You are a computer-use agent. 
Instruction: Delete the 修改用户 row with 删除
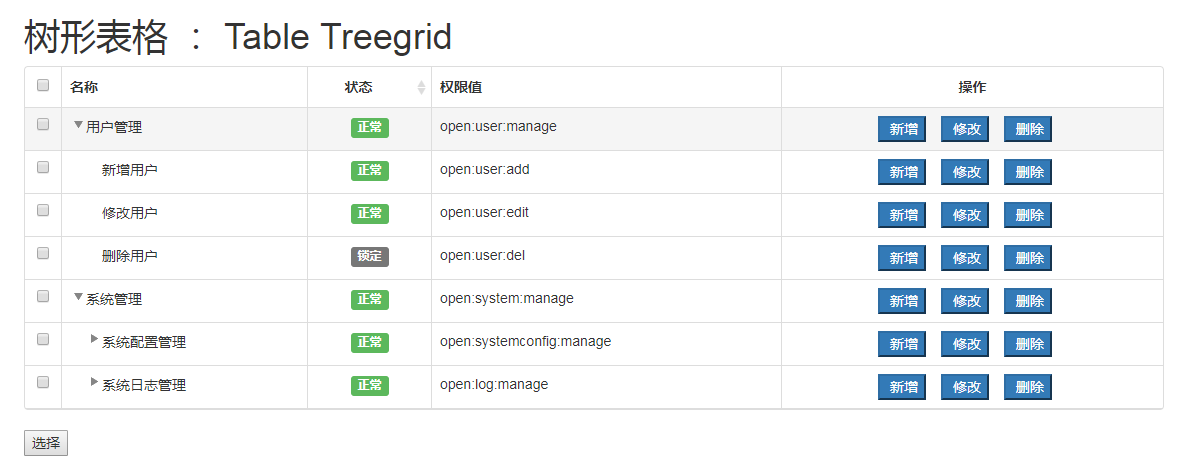[1028, 215]
